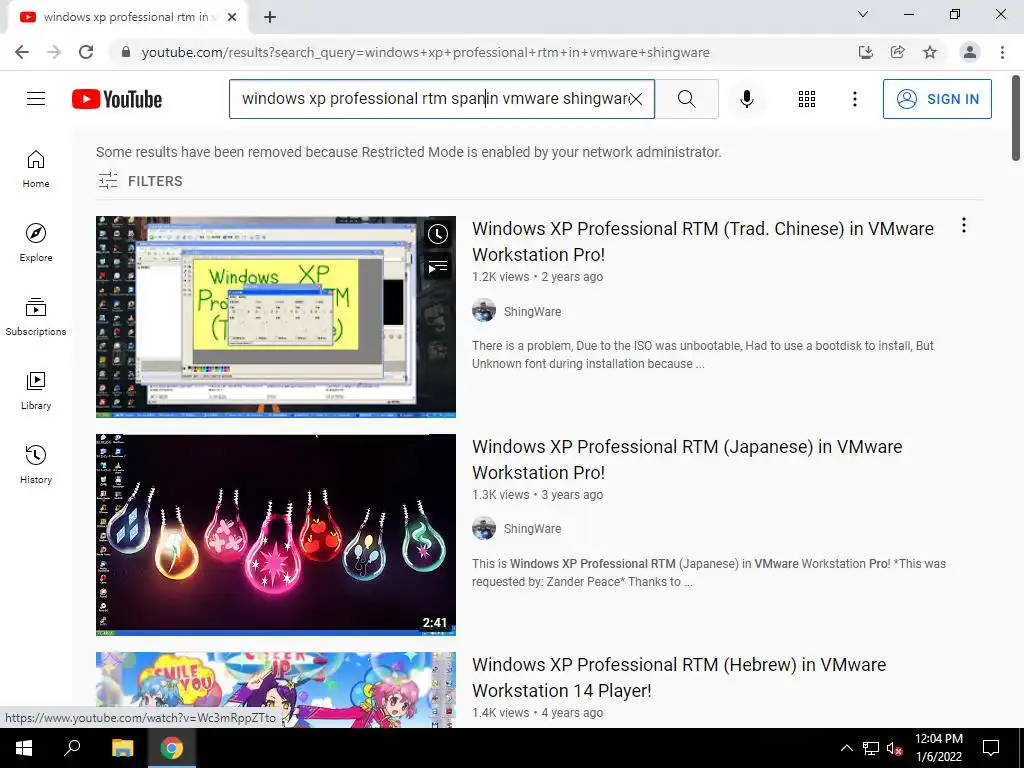Select the windows xp professional rtm tab
Image resolution: width=1024 pixels, height=768 pixels.
pos(128,17)
